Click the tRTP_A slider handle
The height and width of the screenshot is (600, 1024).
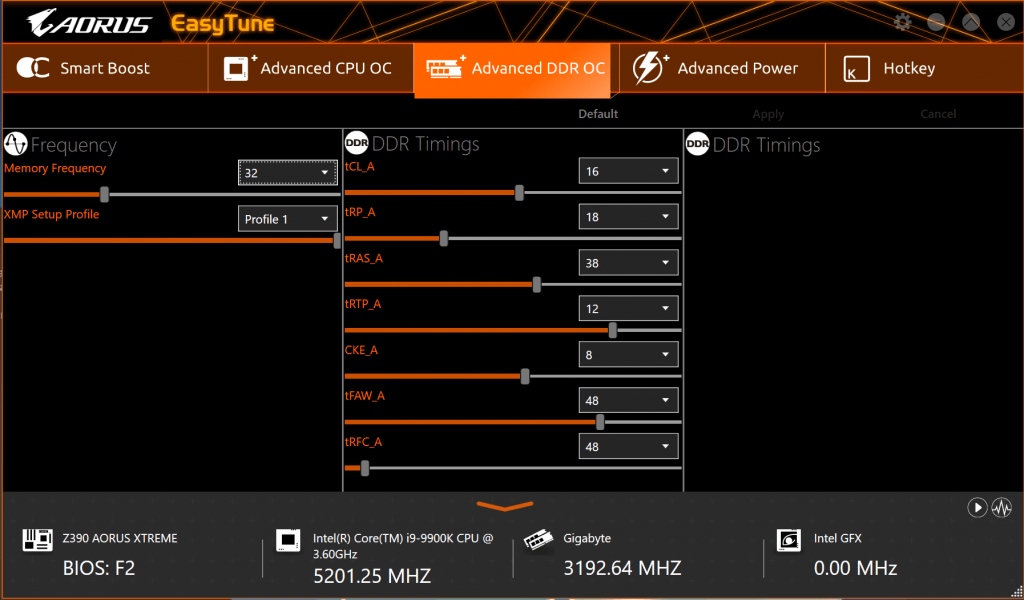click(x=613, y=330)
